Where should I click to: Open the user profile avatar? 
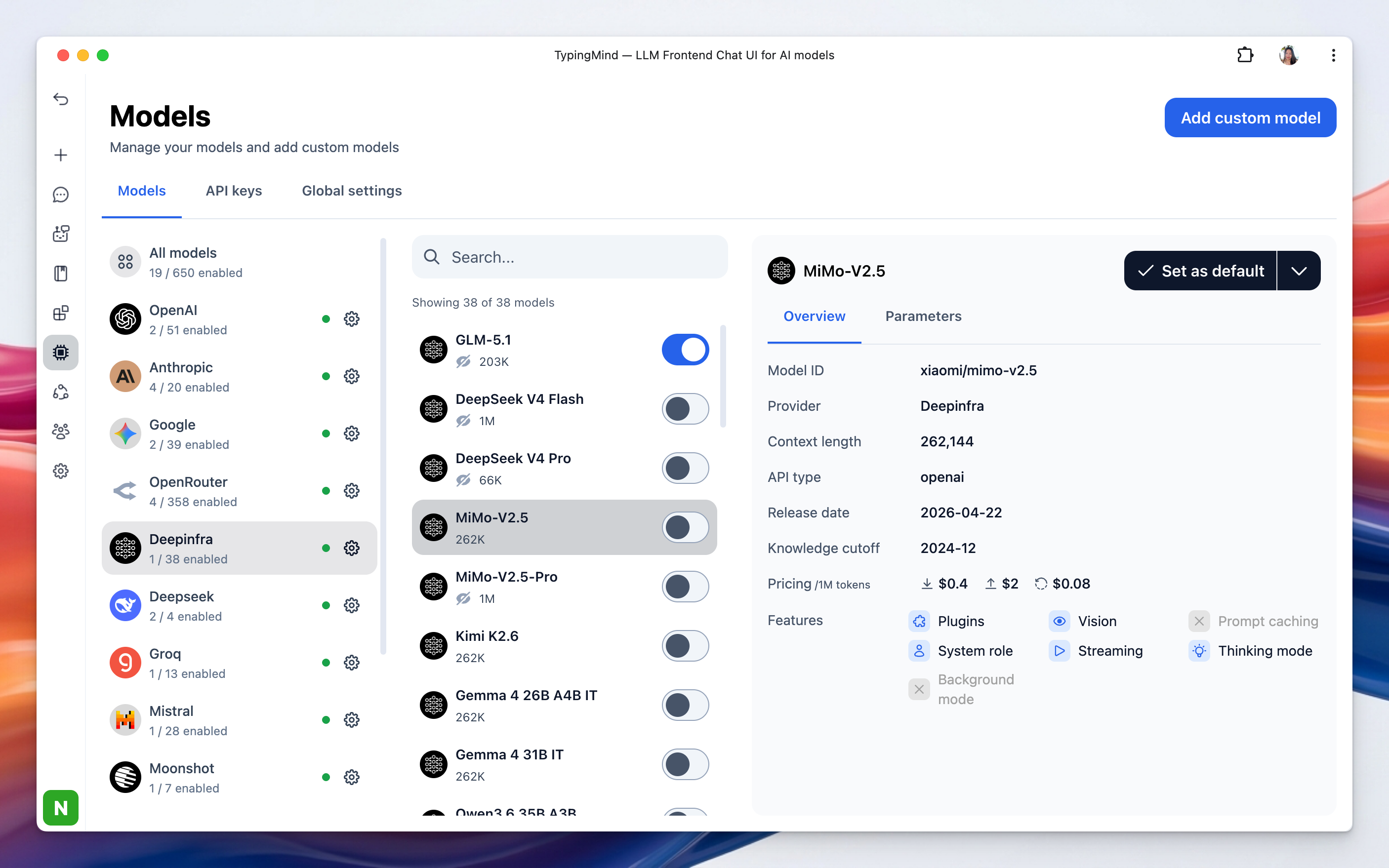click(1289, 55)
